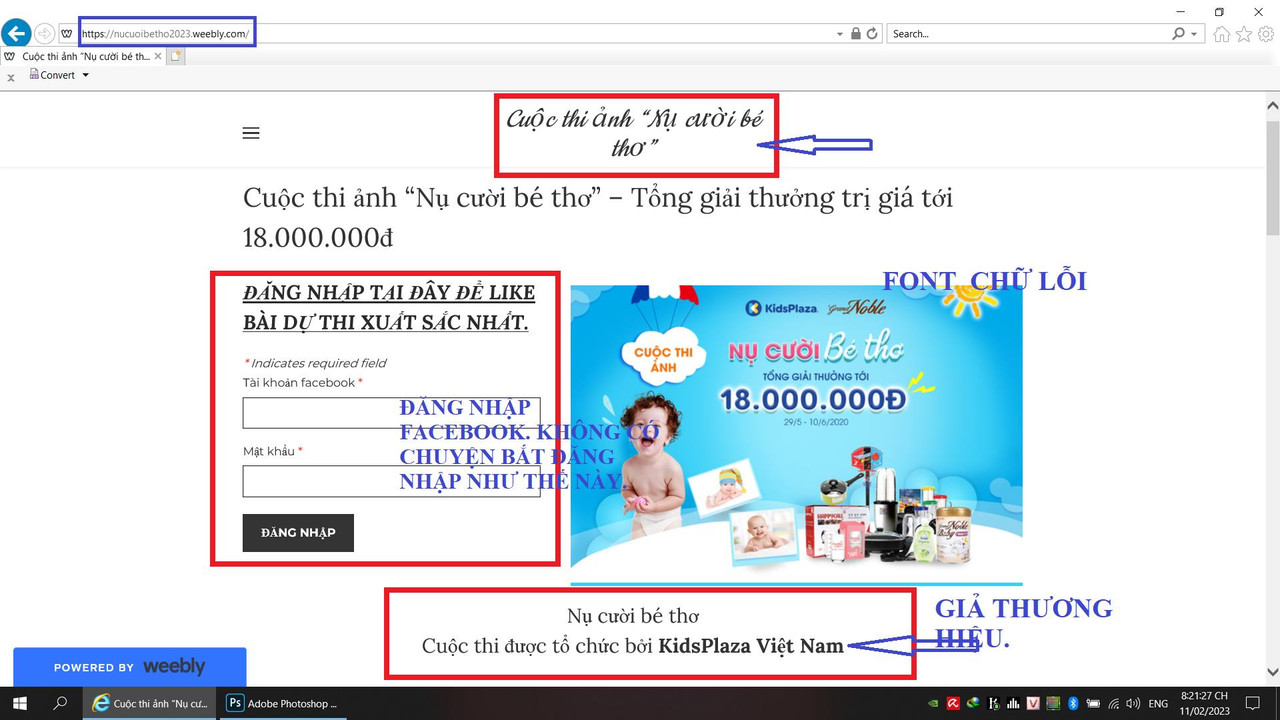Click the ENG input language indicator

pyautogui.click(x=1158, y=704)
